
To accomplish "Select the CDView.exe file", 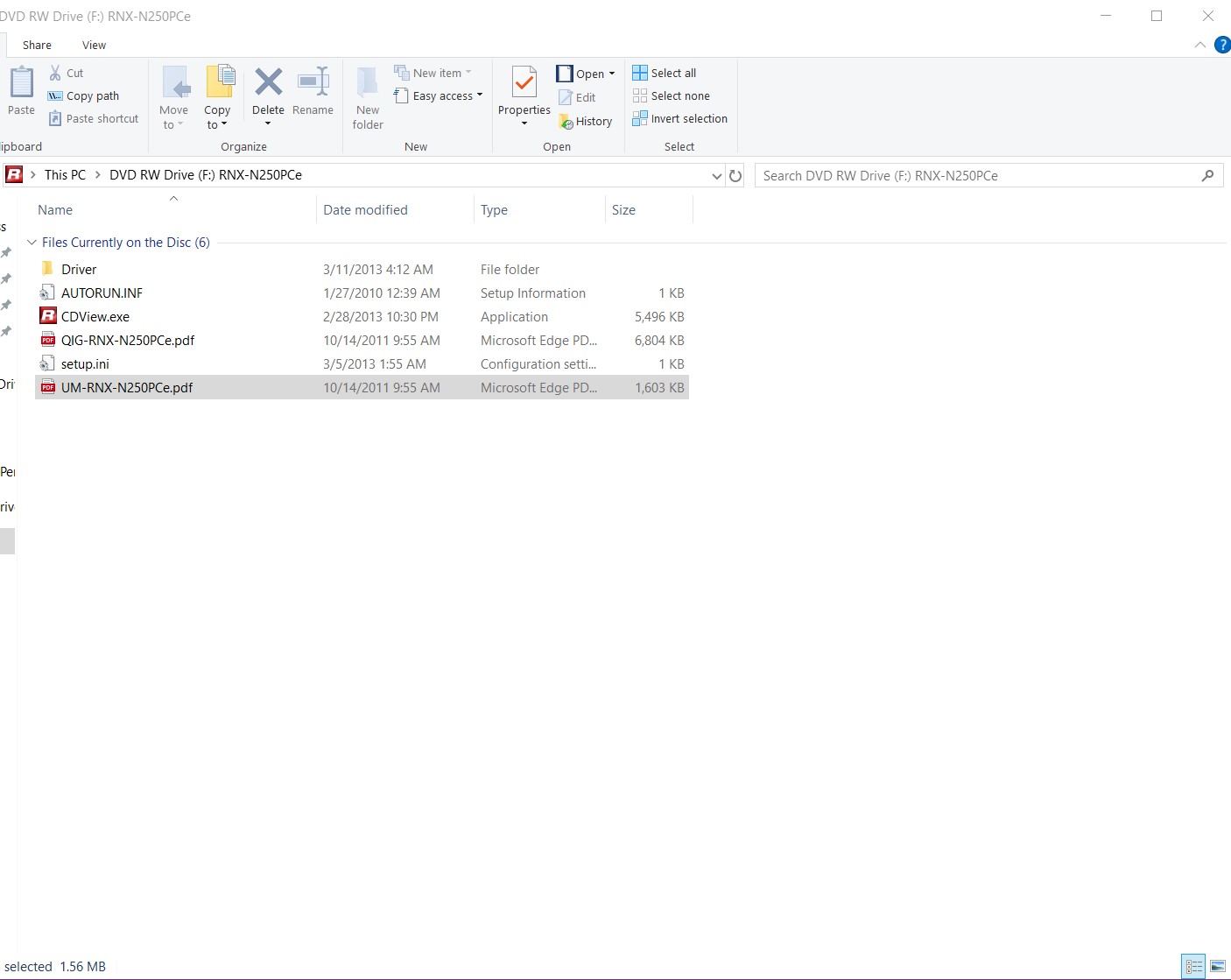I will pos(95,317).
